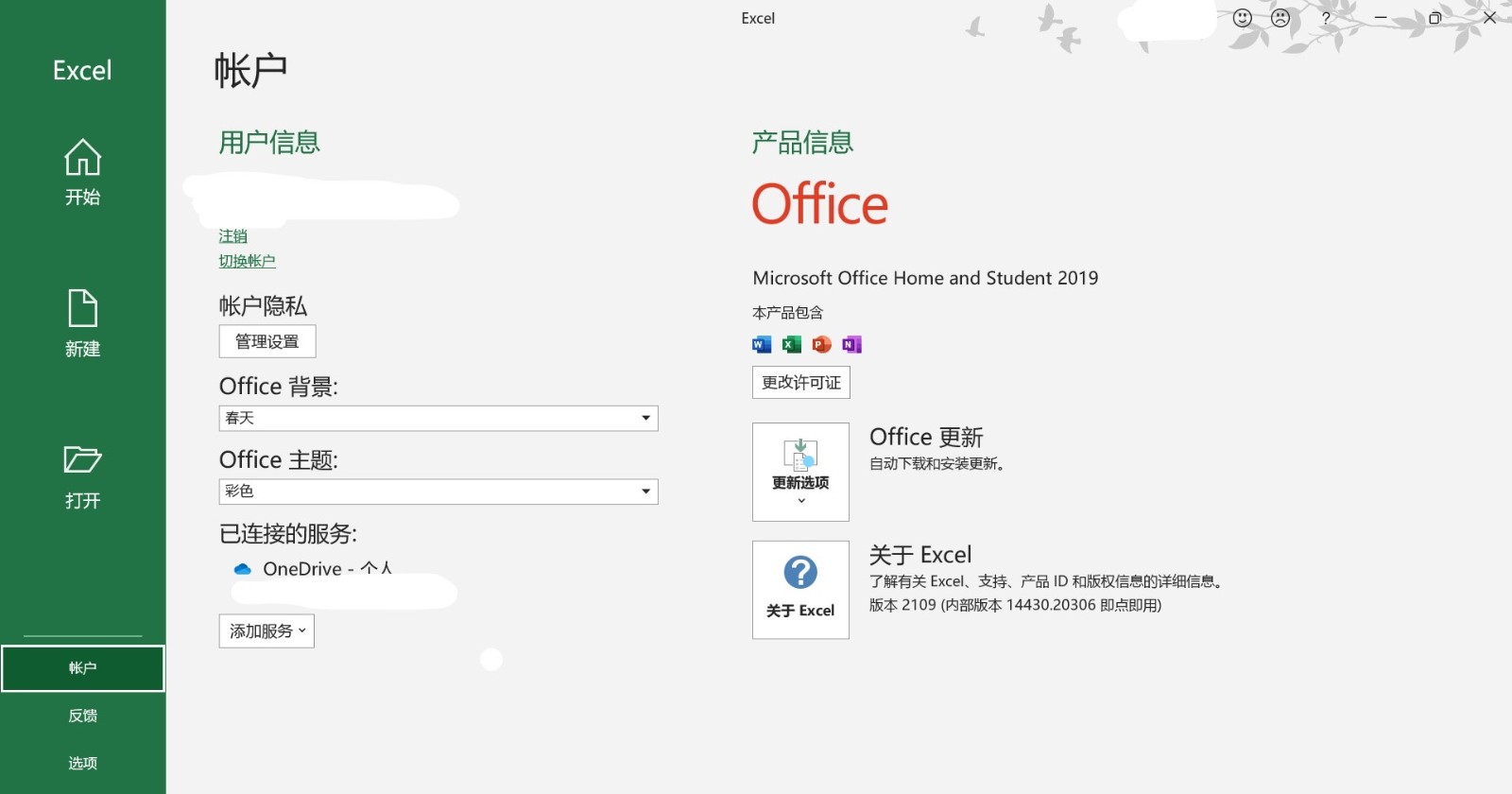Screen dimensions: 1512x794
Task: Open 选项 Excel options
Action: (x=83, y=763)
